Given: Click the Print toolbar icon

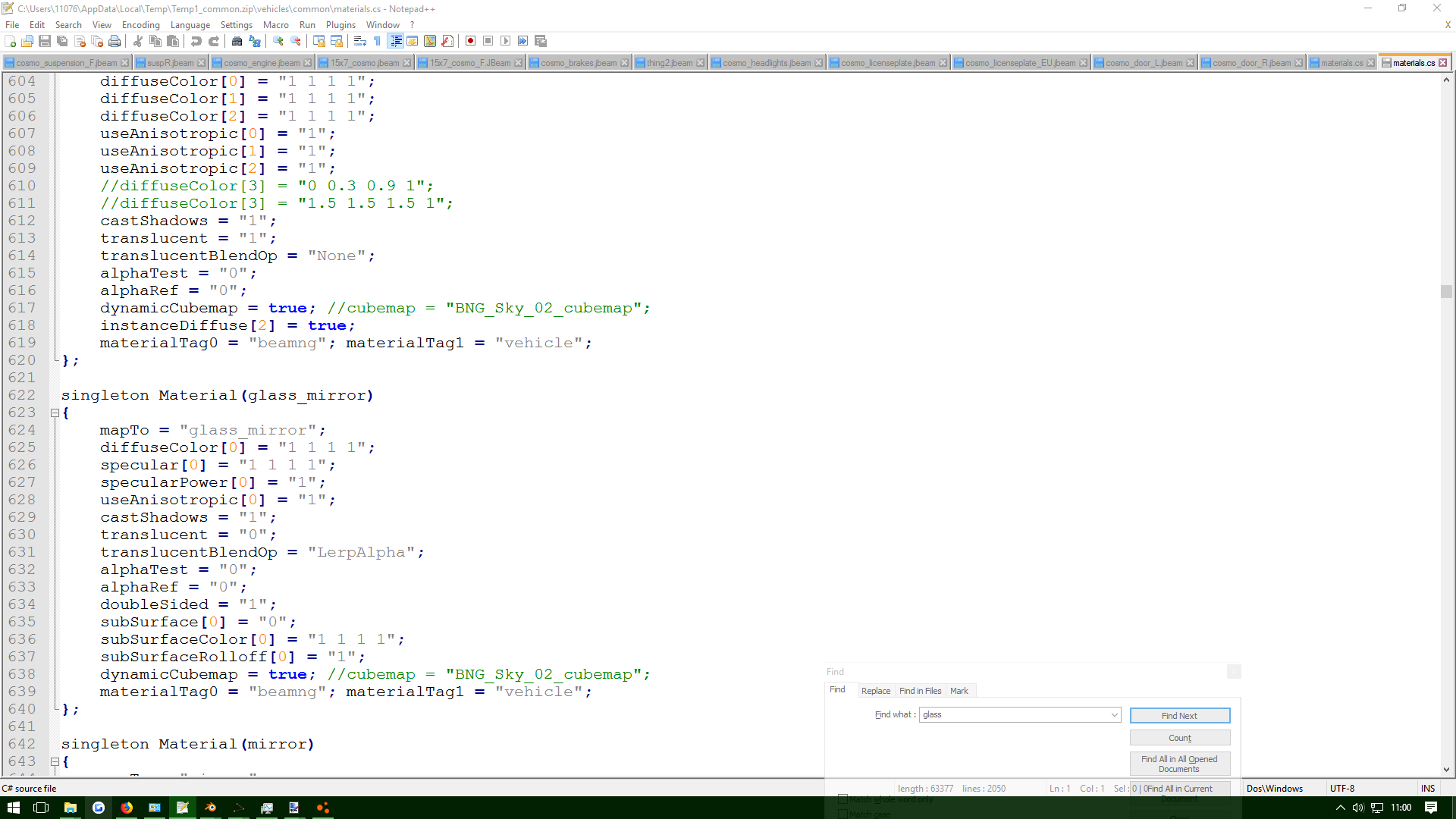Looking at the screenshot, I should [x=115, y=41].
